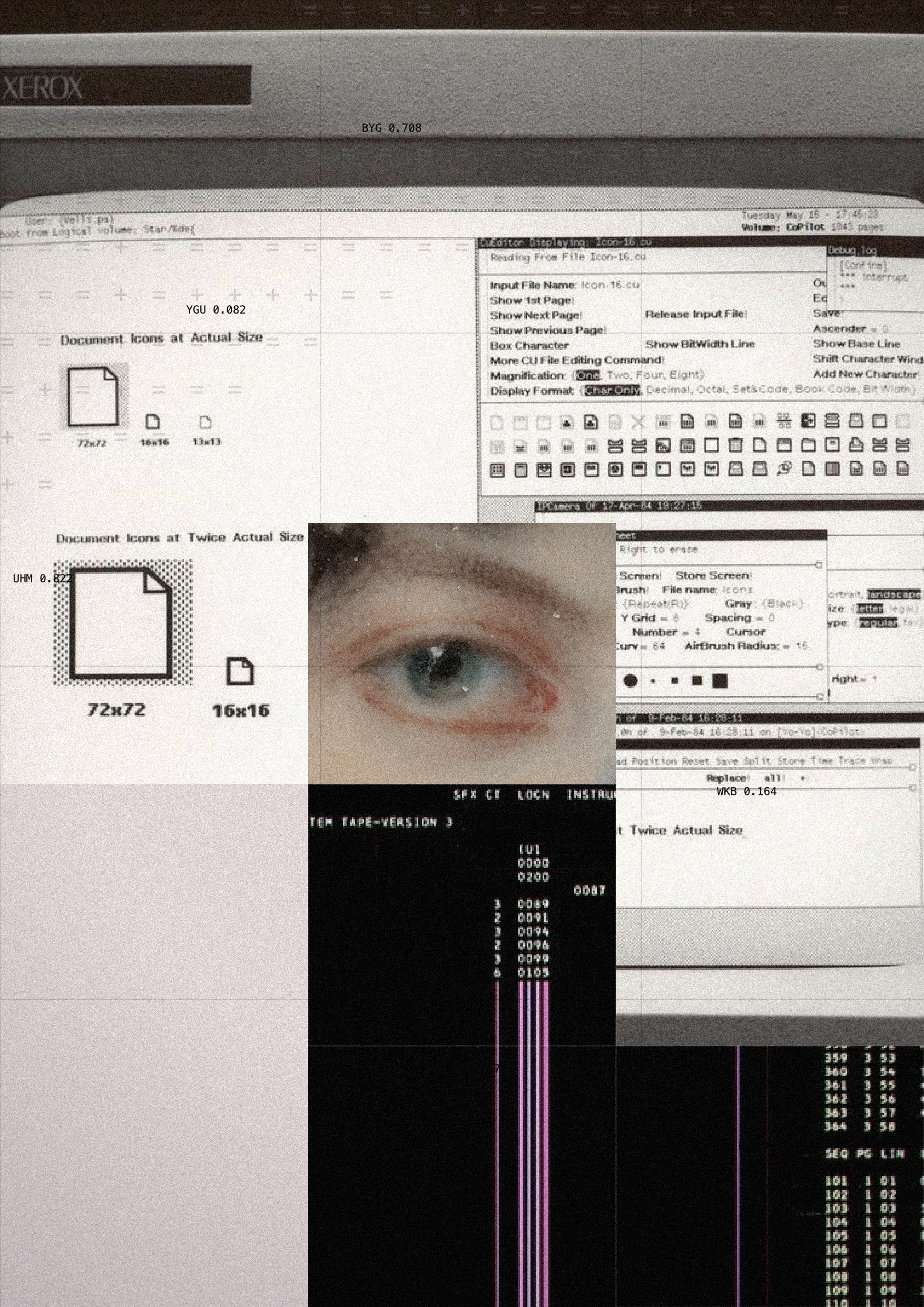
Task: Click the 13x13 document icon at actual size
Action: 205,422
